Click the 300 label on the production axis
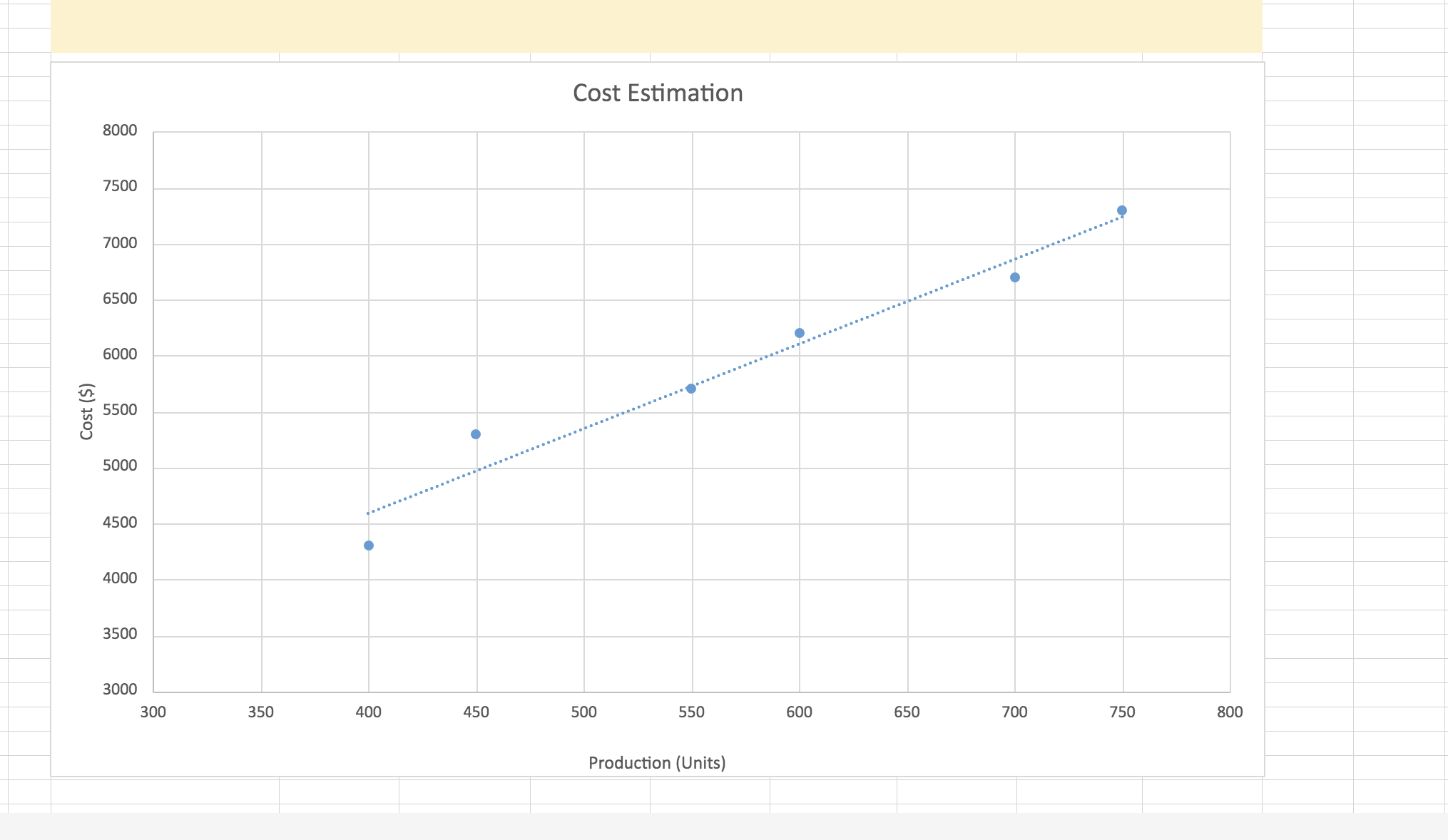The width and height of the screenshot is (1448, 840). tap(153, 712)
